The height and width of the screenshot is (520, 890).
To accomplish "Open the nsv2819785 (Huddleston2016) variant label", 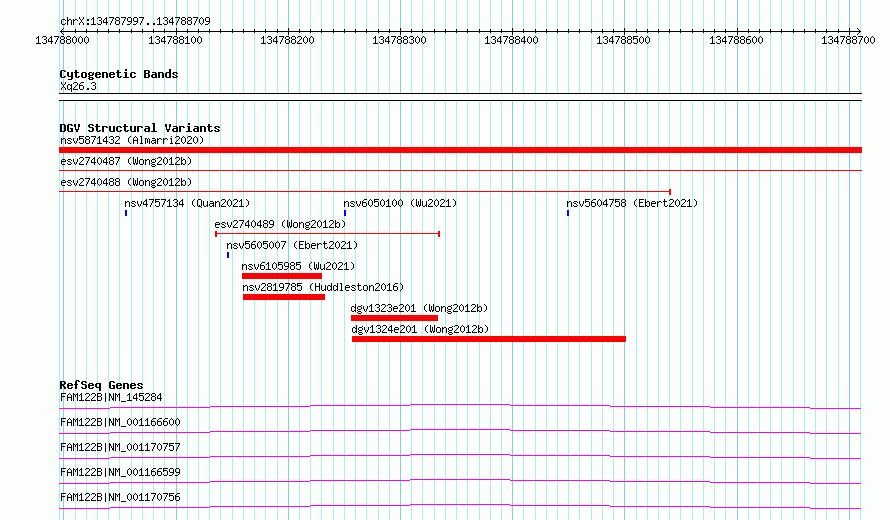I will (323, 287).
